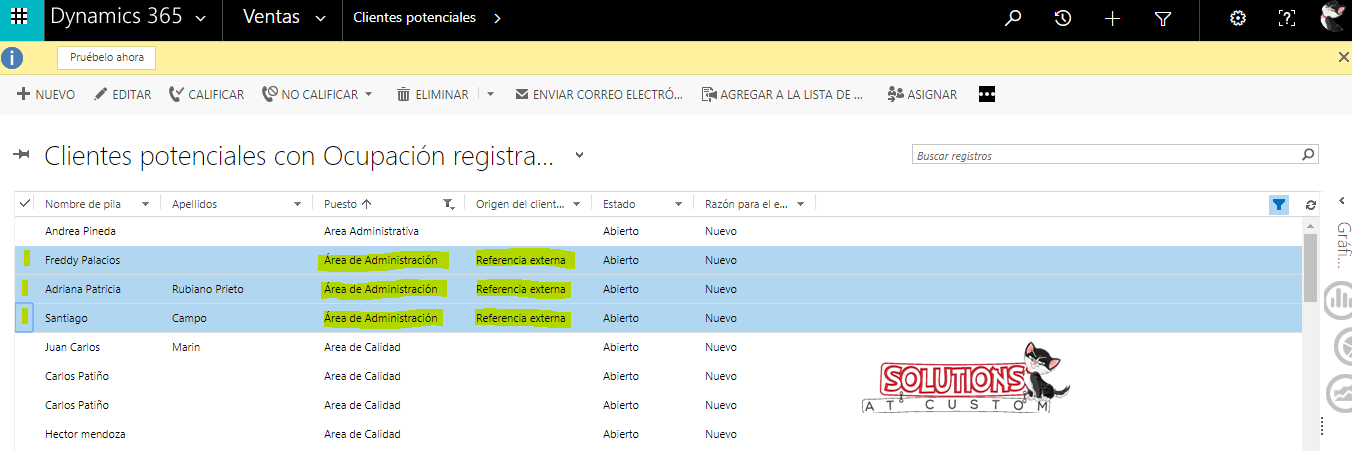Expand the ELIMINAR dropdown arrow
The height and width of the screenshot is (451, 1352).
[x=490, y=94]
